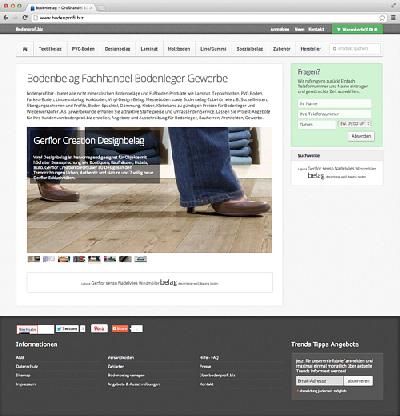
Task: Open the Über bodenprofi.biz footer link
Action: pyautogui.click(x=218, y=375)
